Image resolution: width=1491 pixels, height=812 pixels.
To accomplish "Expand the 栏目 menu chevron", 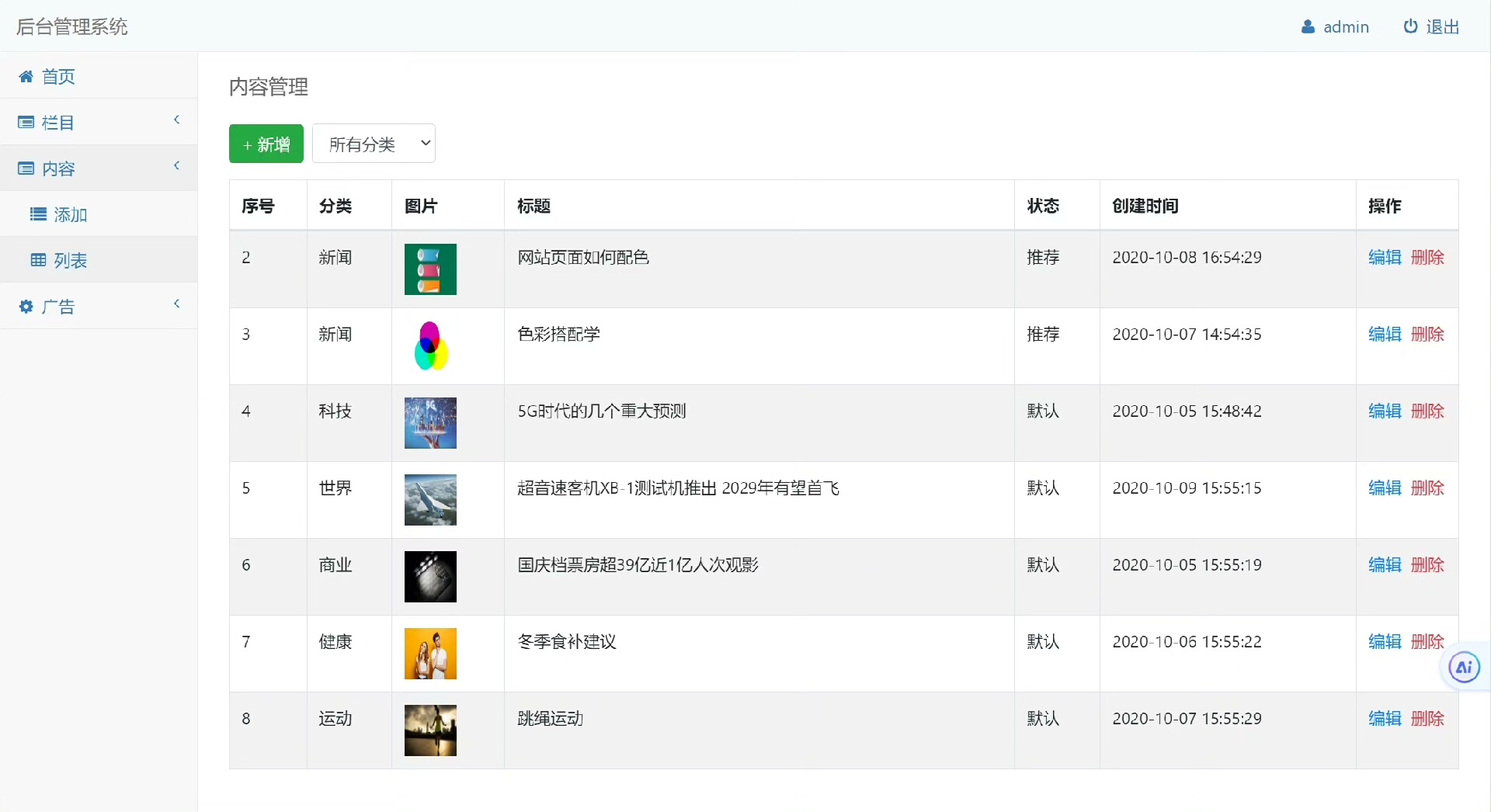I will [x=177, y=120].
